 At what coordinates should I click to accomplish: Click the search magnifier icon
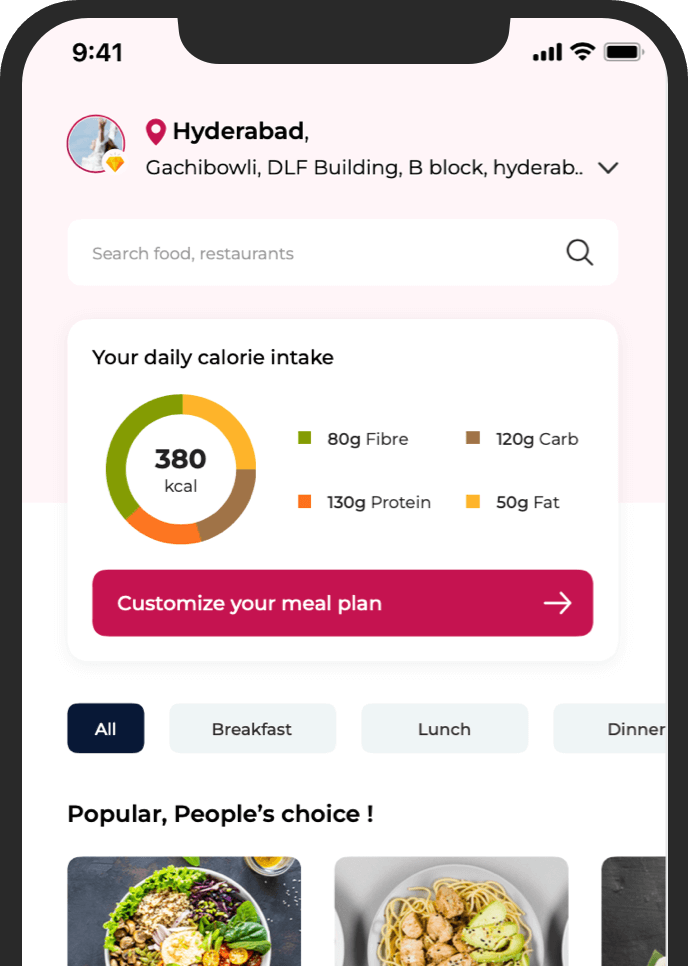[579, 252]
